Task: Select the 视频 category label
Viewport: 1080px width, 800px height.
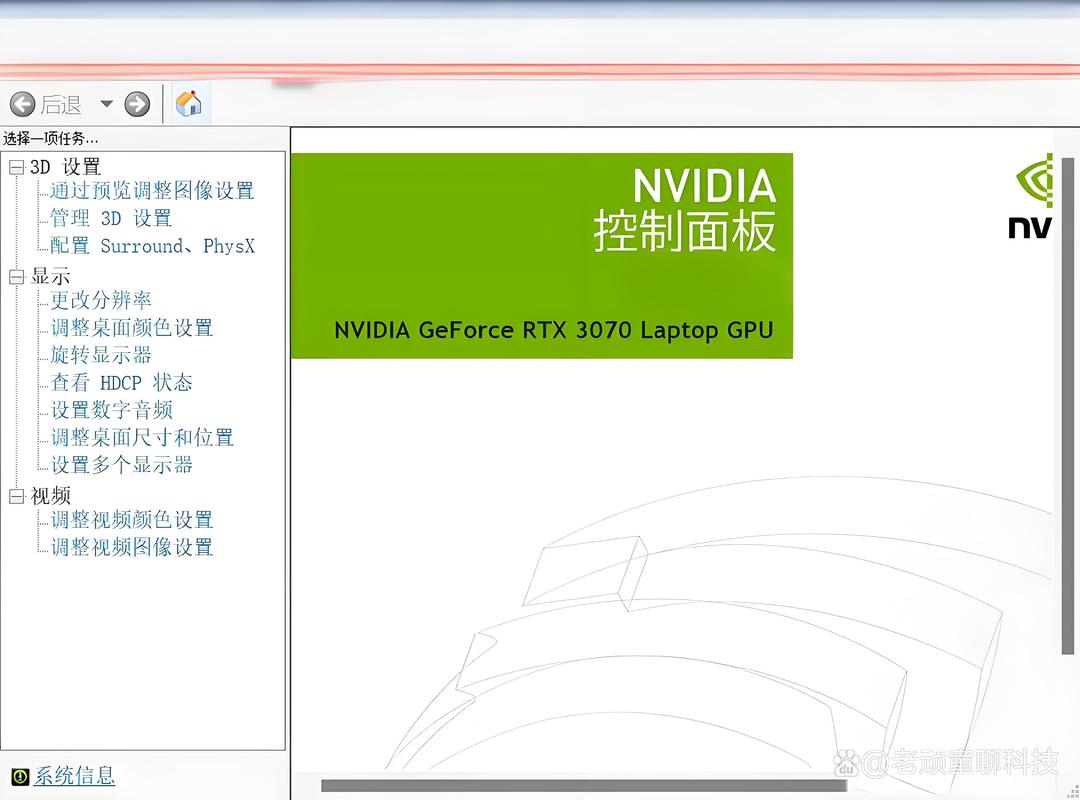Action: pyautogui.click(x=50, y=496)
